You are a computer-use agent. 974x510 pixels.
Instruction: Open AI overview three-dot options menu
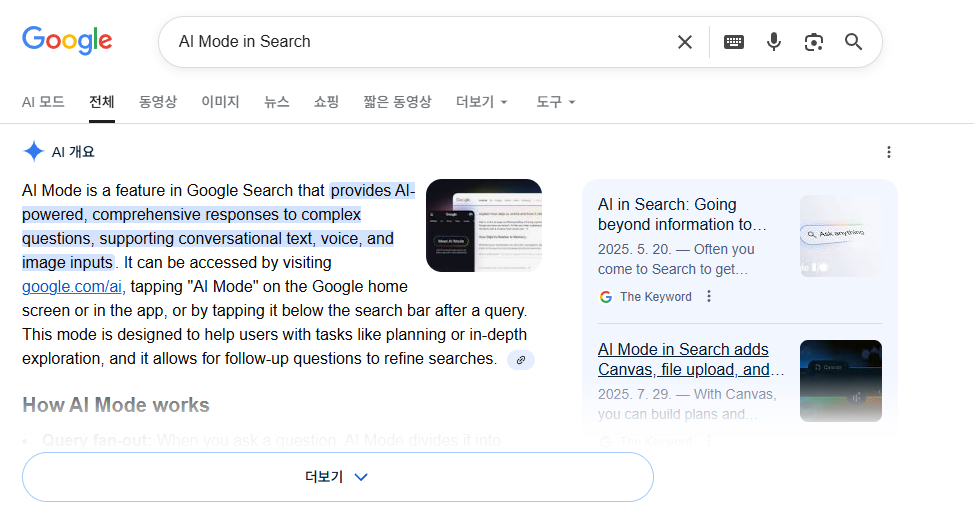point(889,152)
